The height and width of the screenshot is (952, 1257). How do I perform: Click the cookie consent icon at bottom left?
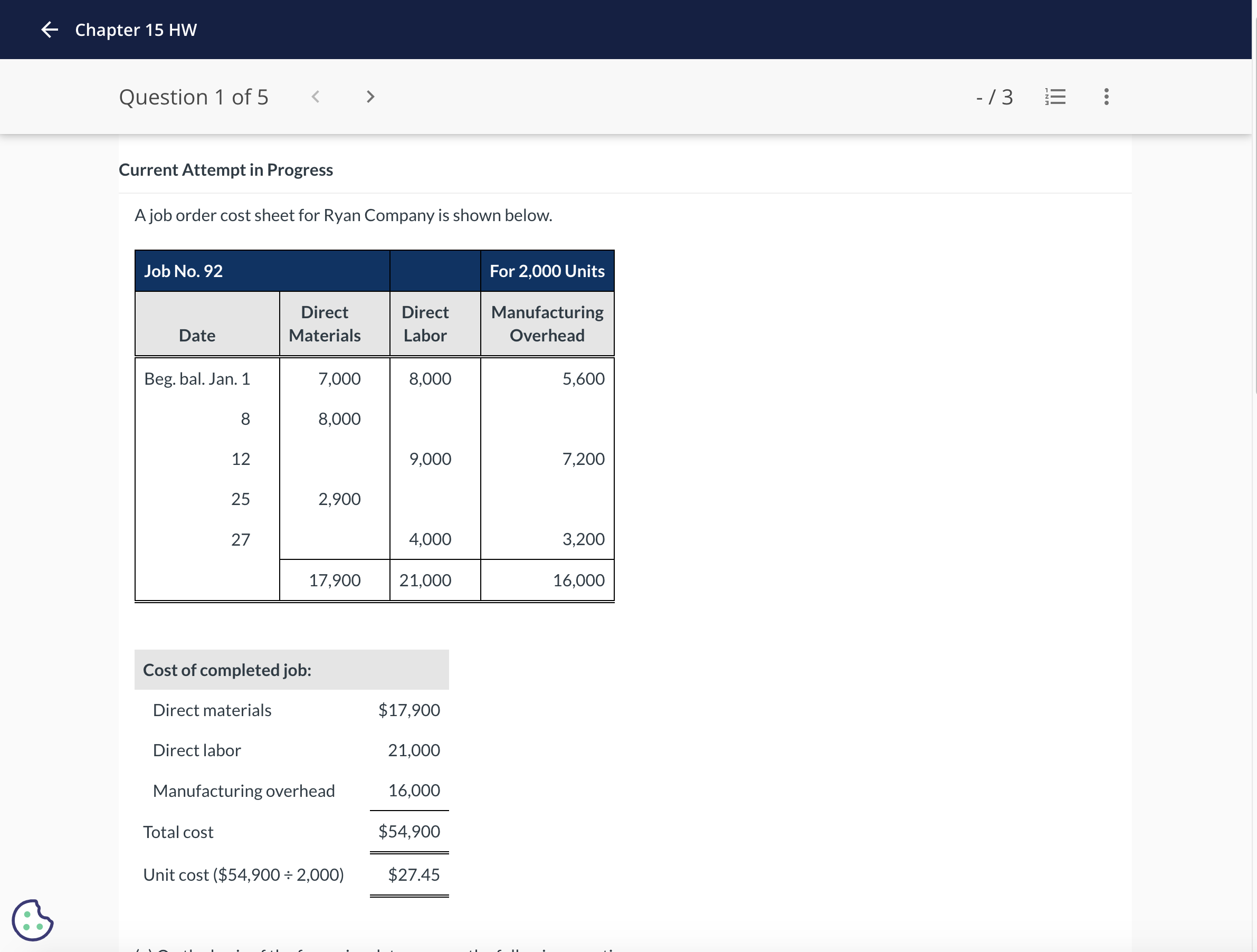pos(32,920)
